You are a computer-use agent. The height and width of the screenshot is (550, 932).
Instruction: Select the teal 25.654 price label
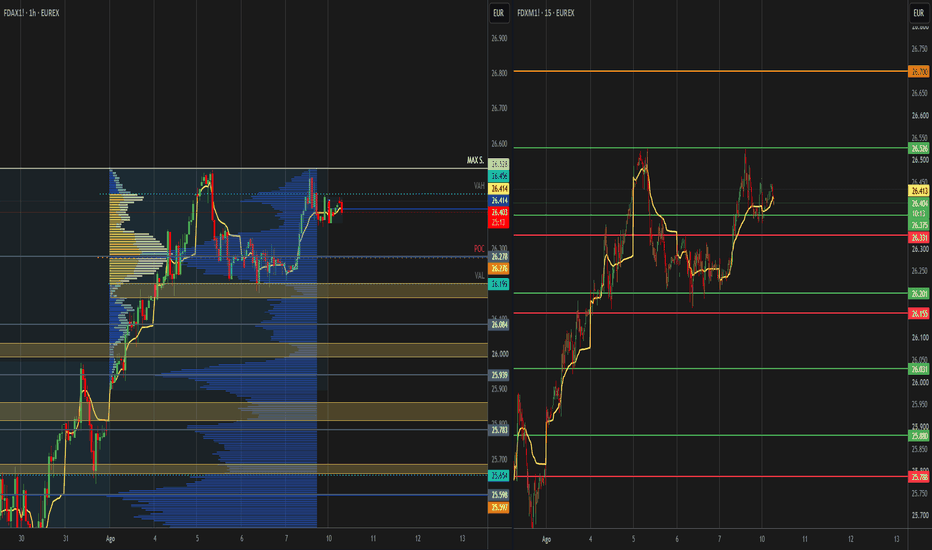coord(499,476)
